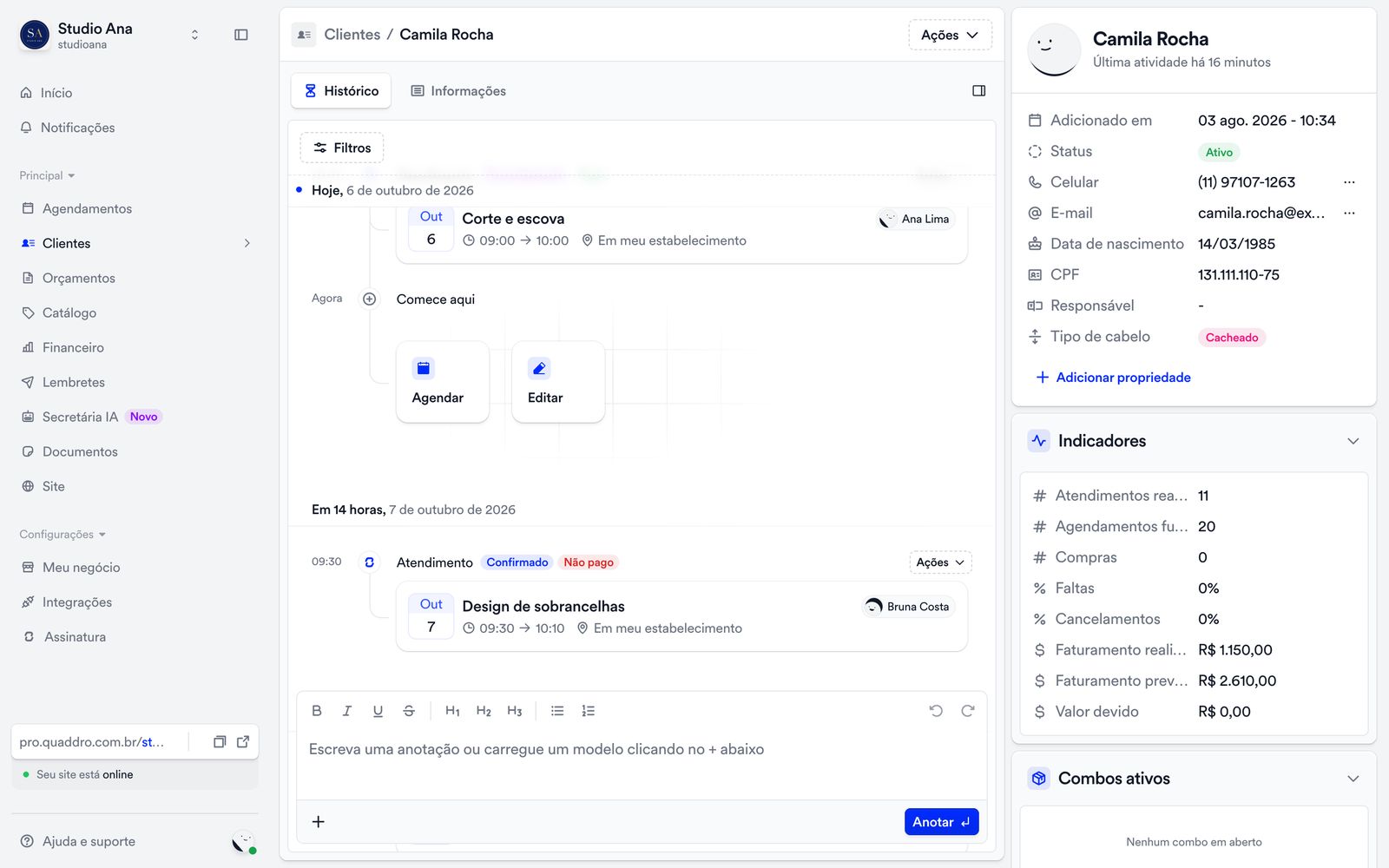Open more options for E-mail field
1389x868 pixels.
pyautogui.click(x=1349, y=214)
